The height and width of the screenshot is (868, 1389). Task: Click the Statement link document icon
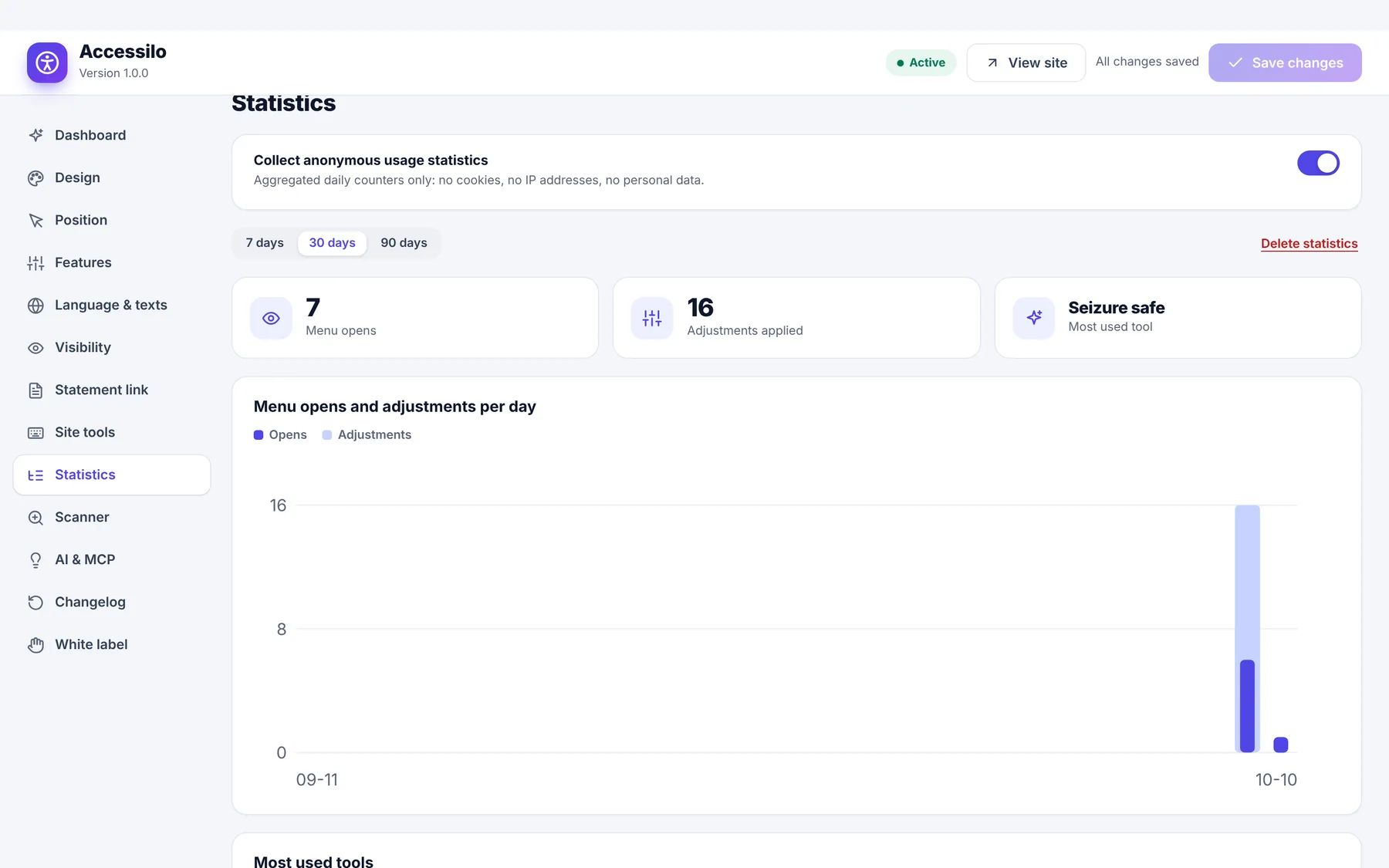35,390
